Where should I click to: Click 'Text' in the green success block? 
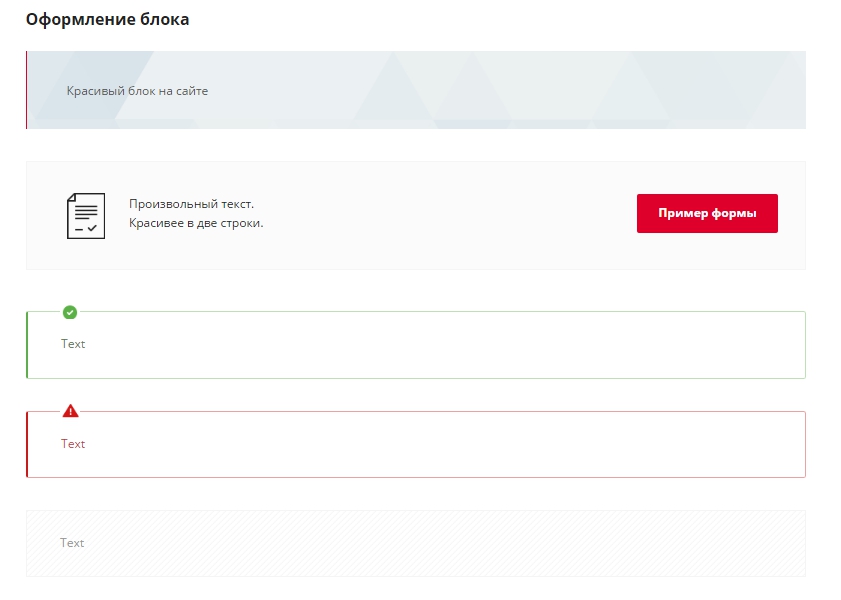[73, 344]
